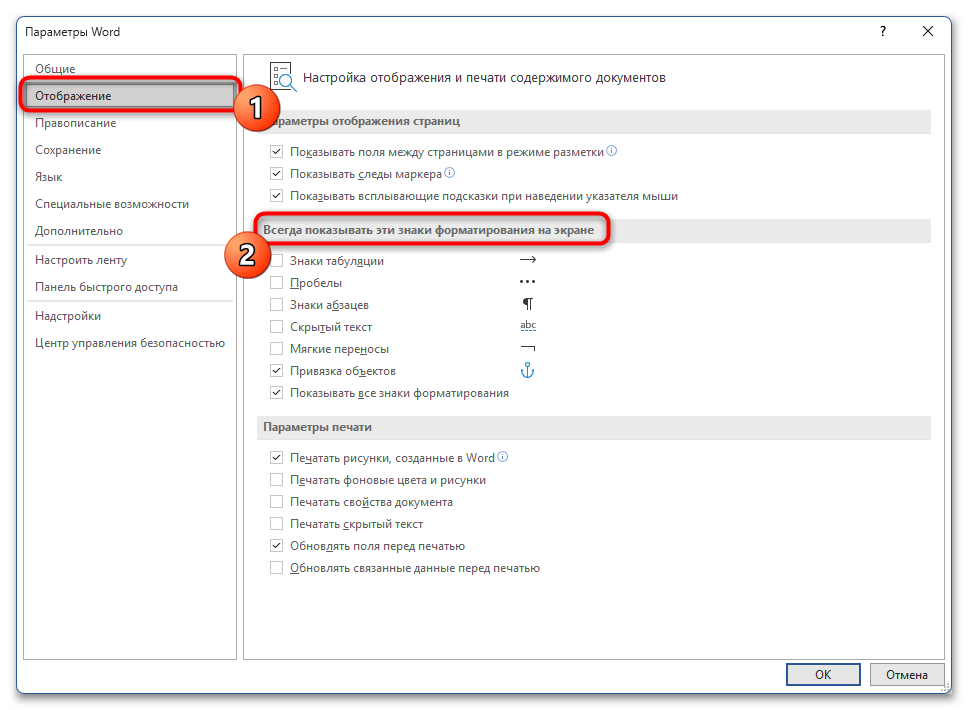Click the hidden text abc icon
Viewport: 968px width, 710px height.
click(528, 325)
